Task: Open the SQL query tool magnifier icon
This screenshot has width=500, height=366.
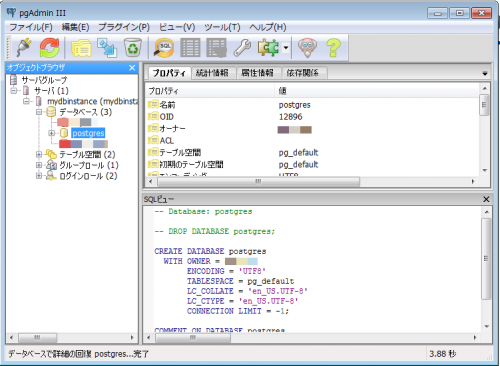Action: [x=164, y=48]
